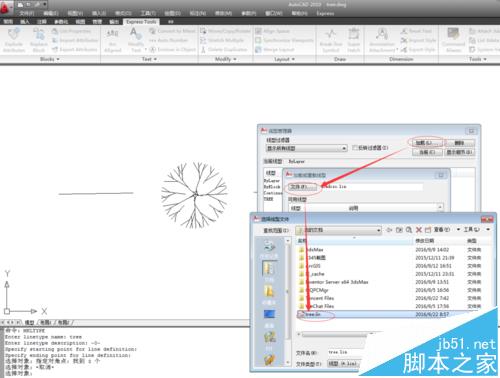Open the AutoCAD application menu logo button
This screenshot has width=500, height=378.
click(6, 8)
